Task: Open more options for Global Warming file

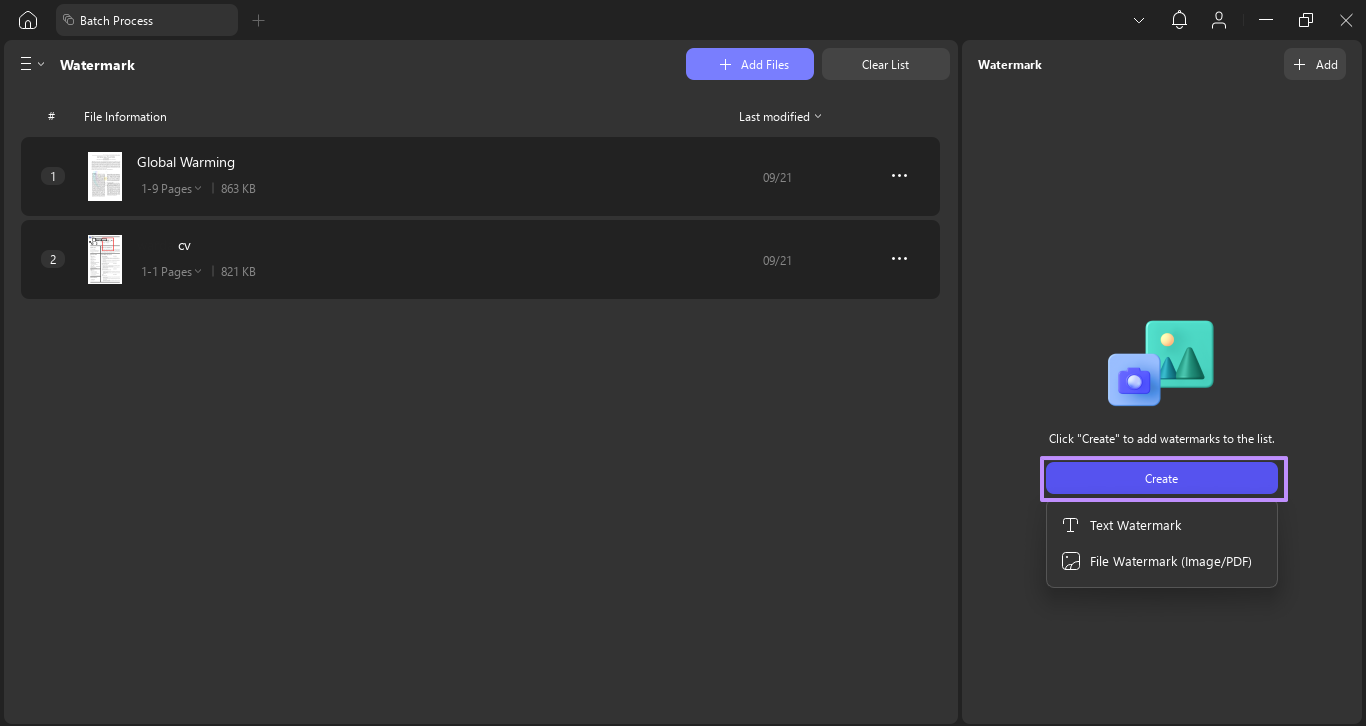Action: tap(899, 175)
